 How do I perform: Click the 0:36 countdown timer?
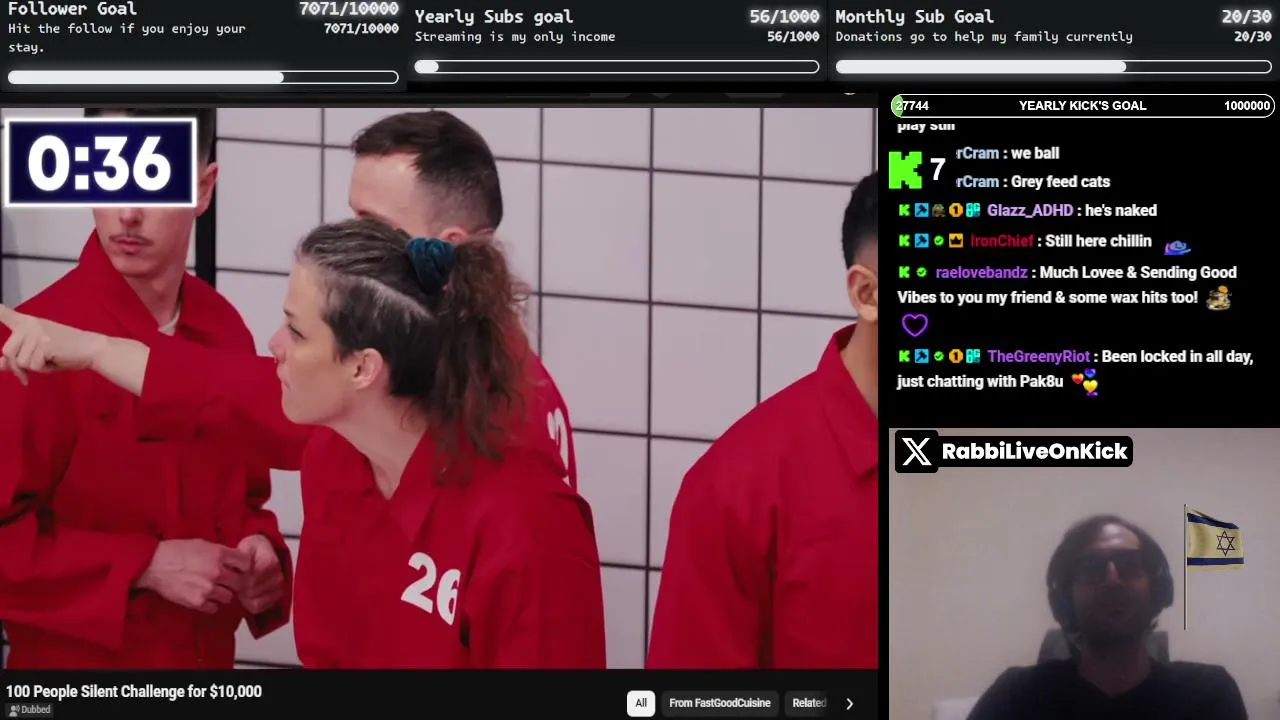(x=100, y=163)
